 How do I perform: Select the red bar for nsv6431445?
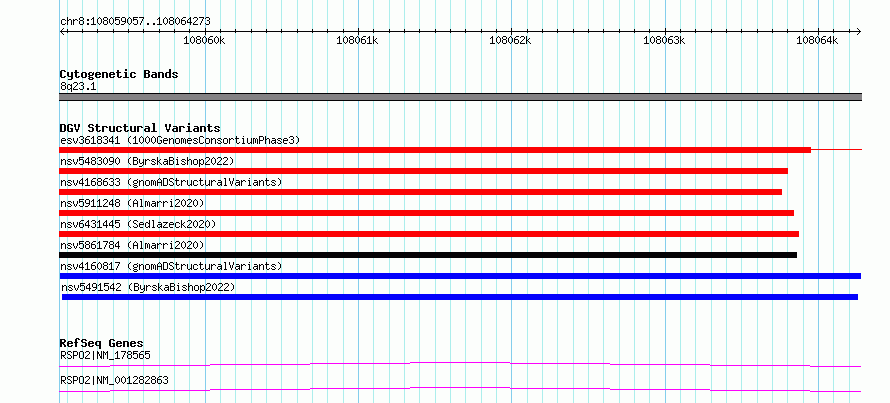pos(429,234)
